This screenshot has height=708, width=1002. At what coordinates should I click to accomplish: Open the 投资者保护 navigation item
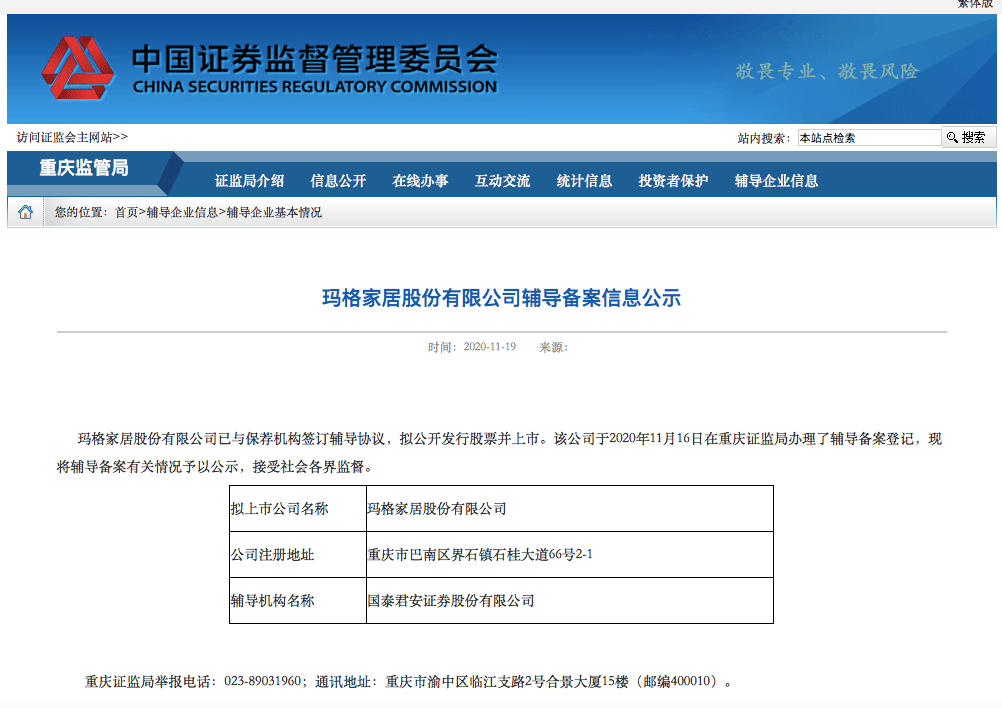(673, 181)
